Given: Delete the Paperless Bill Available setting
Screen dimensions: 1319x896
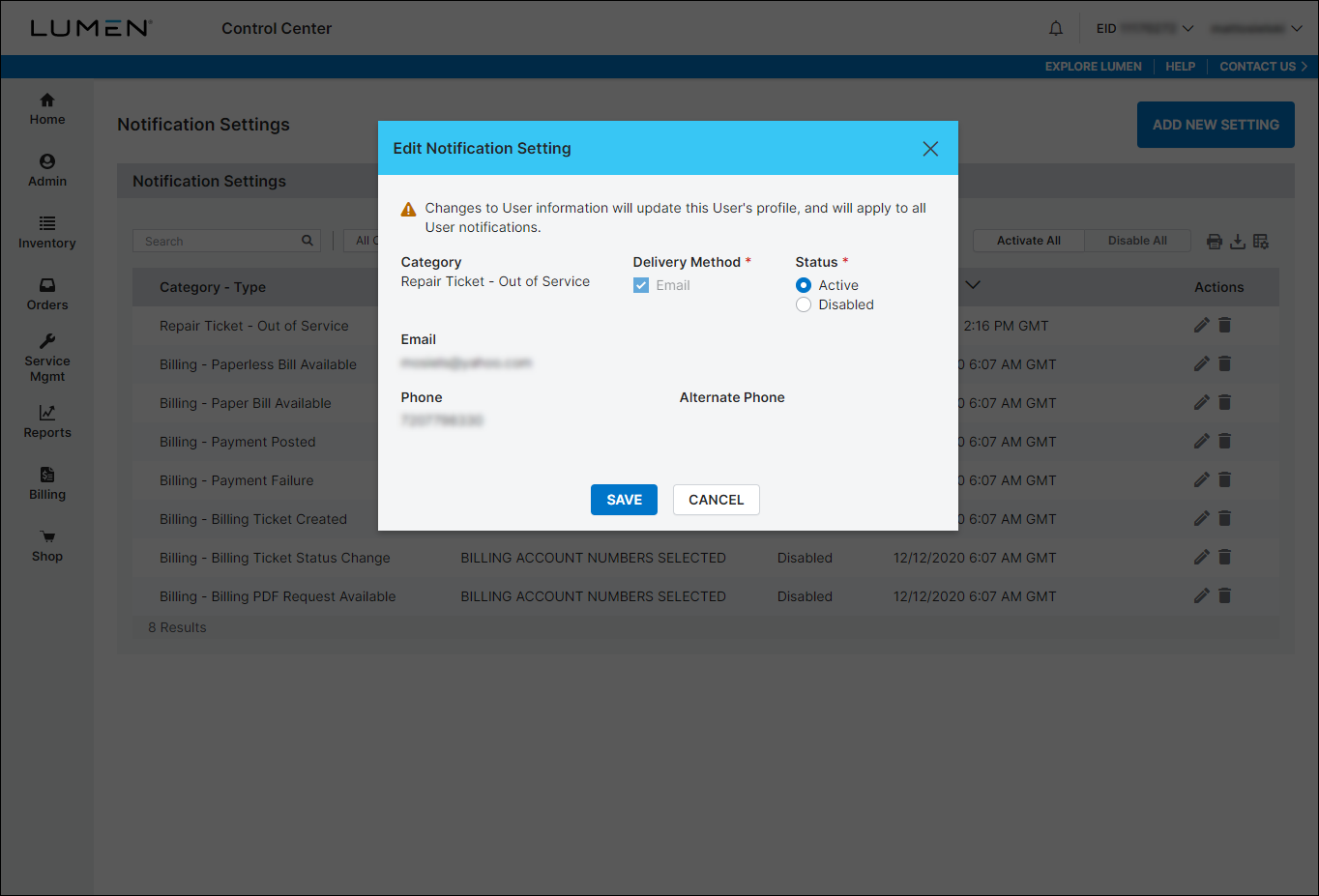Looking at the screenshot, I should coord(1224,364).
